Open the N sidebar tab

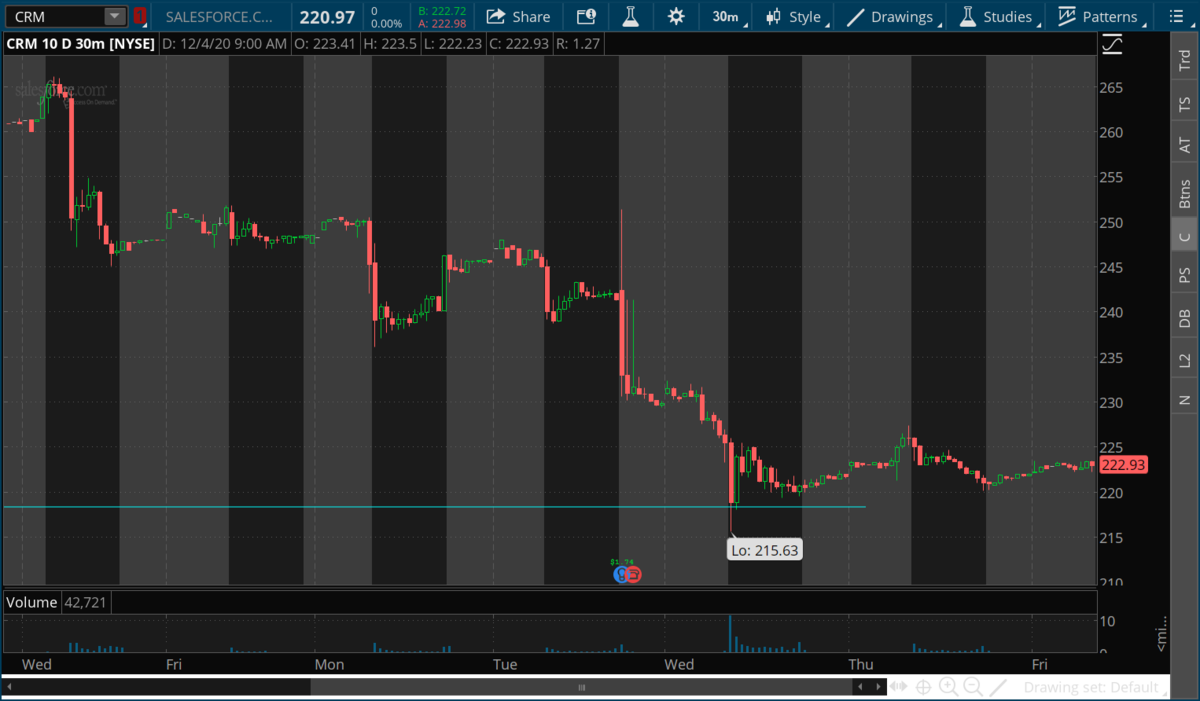(1185, 400)
